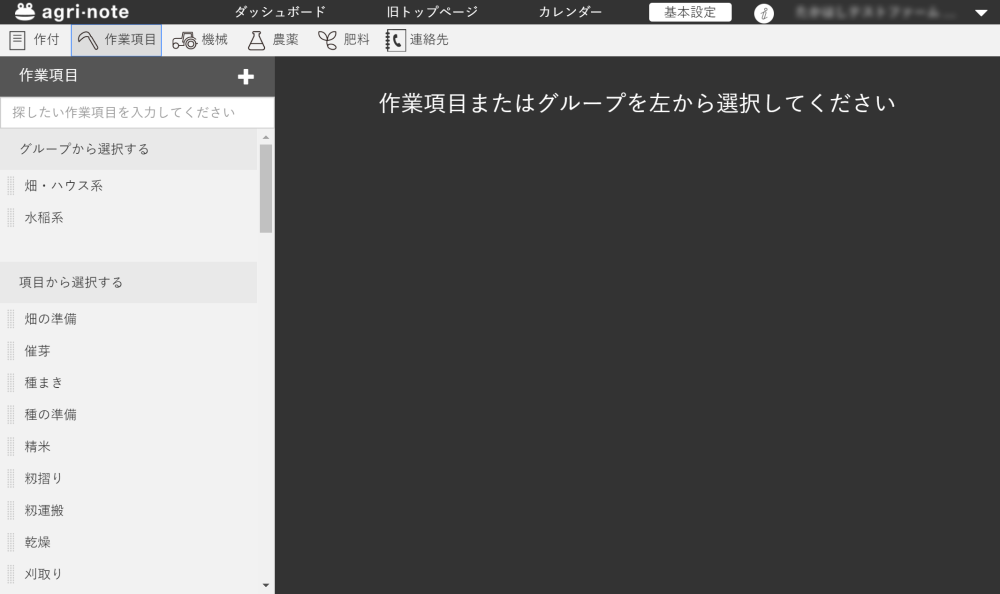The width and height of the screenshot is (1000, 594).
Task: Click the round info icon in header
Action: [763, 13]
